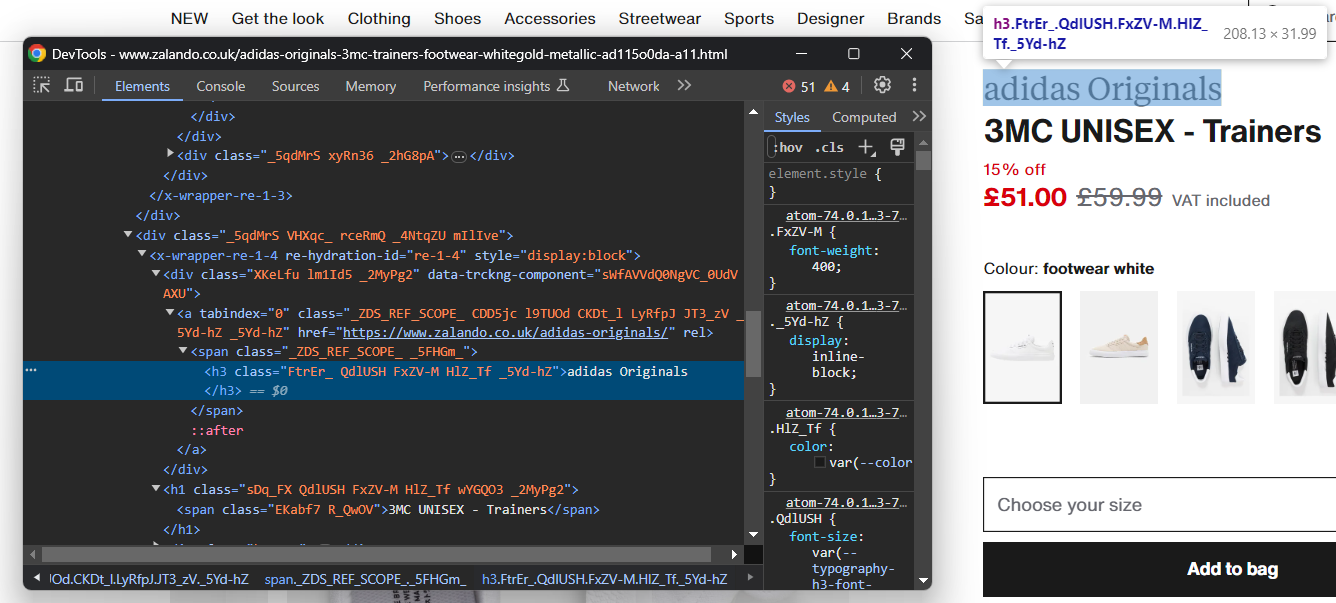Open the Computed styles tab

863,117
